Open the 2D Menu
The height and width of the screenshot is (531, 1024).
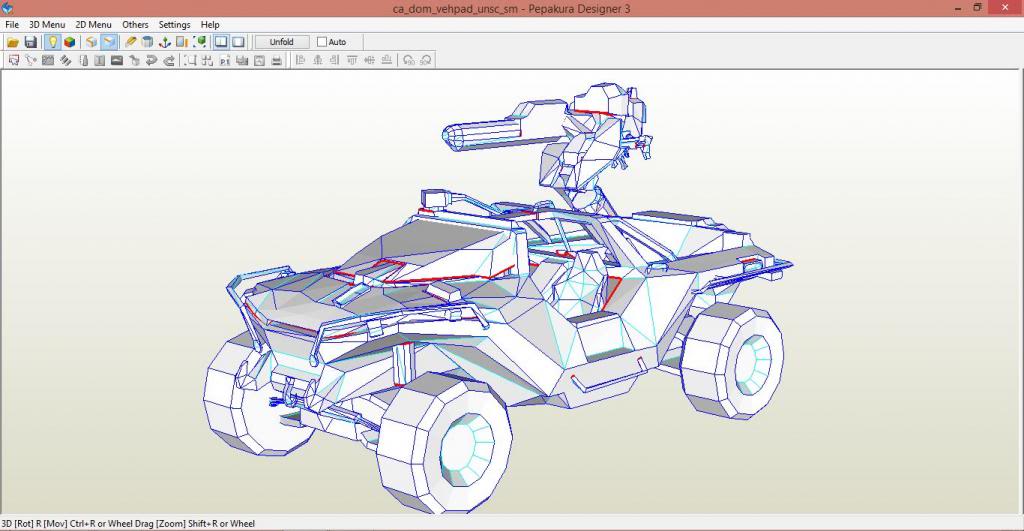93,24
